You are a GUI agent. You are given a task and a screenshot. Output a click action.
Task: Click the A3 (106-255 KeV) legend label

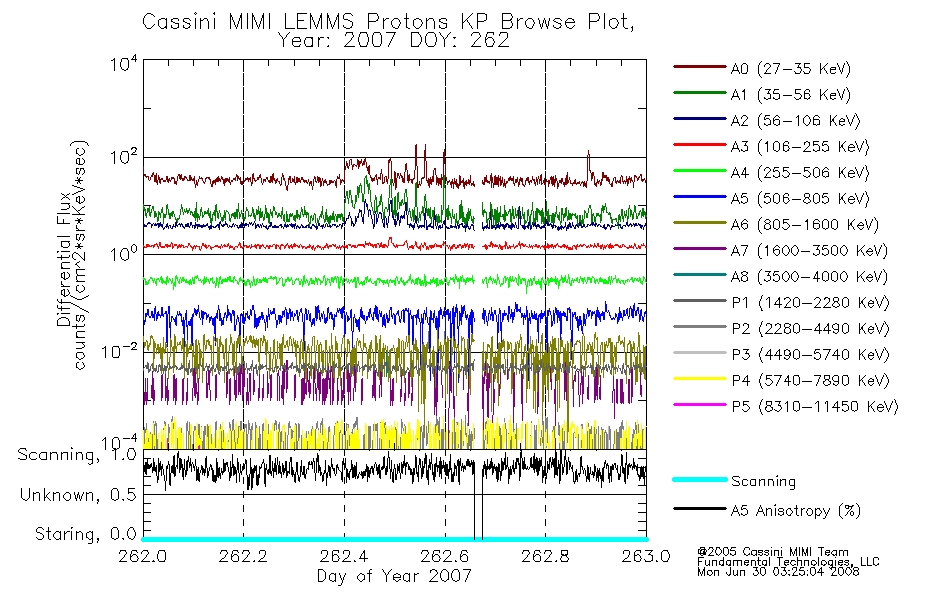[x=800, y=147]
